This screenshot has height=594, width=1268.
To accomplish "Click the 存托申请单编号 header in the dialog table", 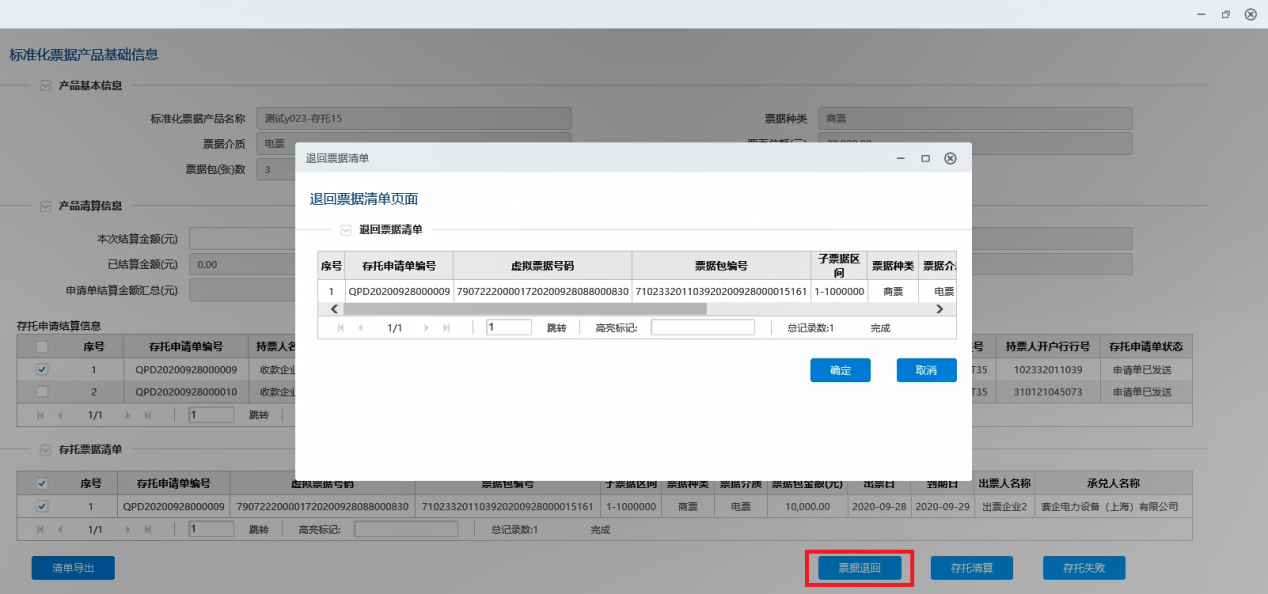I will [x=398, y=266].
